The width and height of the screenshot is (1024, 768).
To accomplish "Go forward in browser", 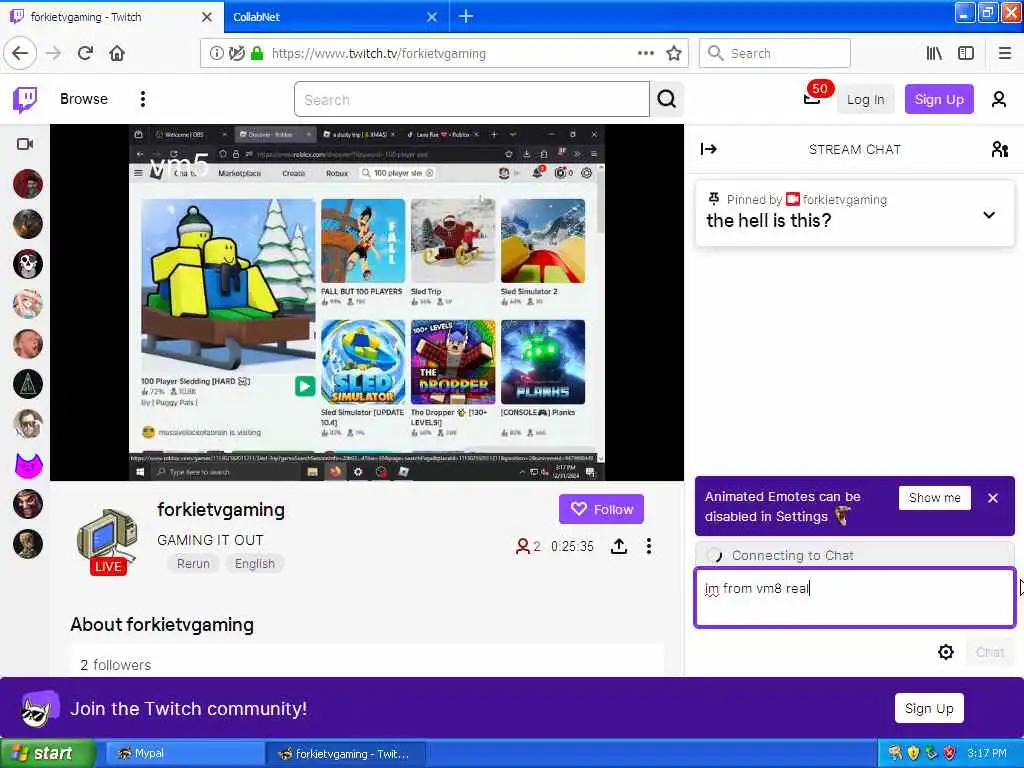I will [x=54, y=54].
